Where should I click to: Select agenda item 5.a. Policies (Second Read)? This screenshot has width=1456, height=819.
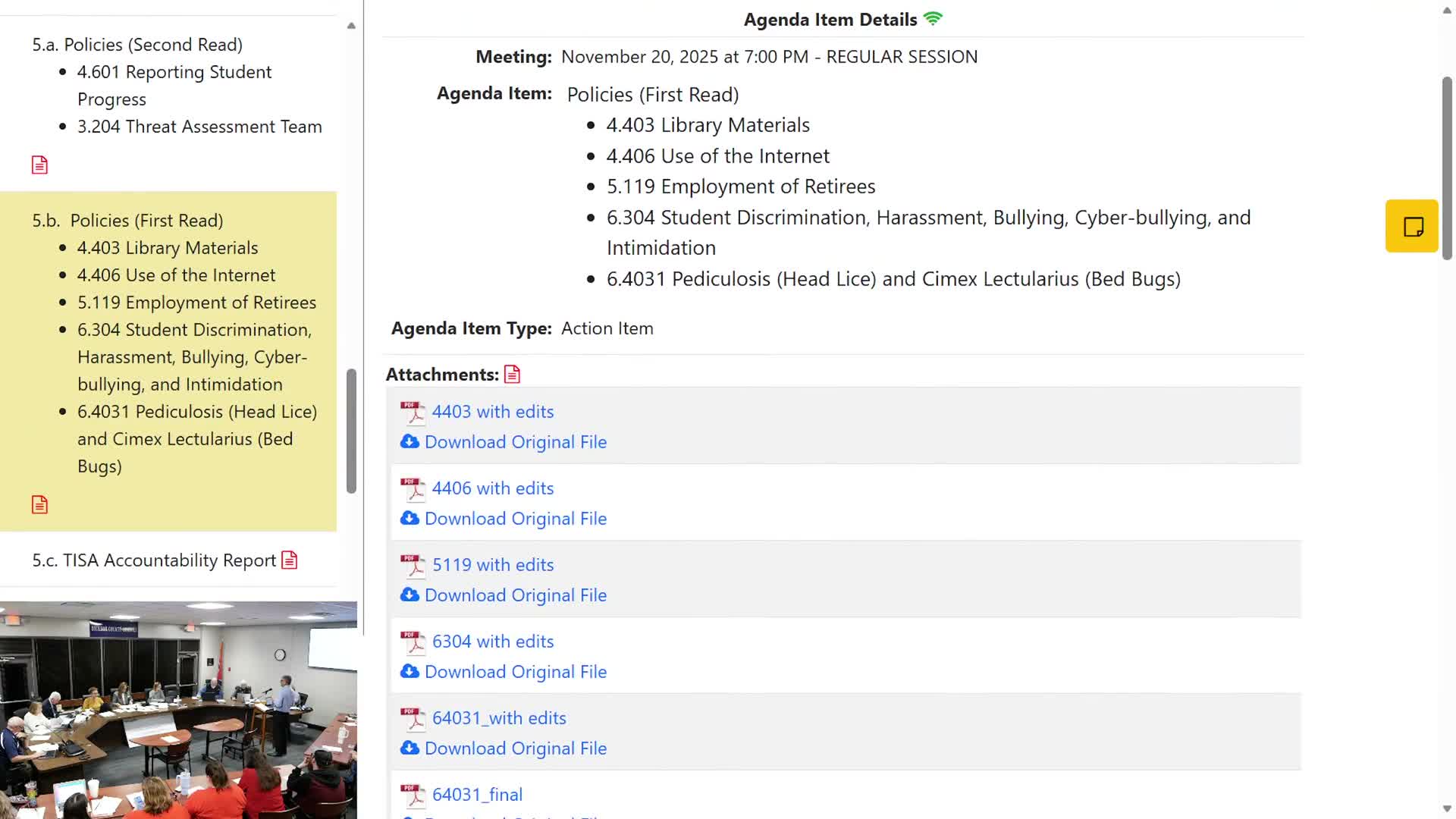137,45
